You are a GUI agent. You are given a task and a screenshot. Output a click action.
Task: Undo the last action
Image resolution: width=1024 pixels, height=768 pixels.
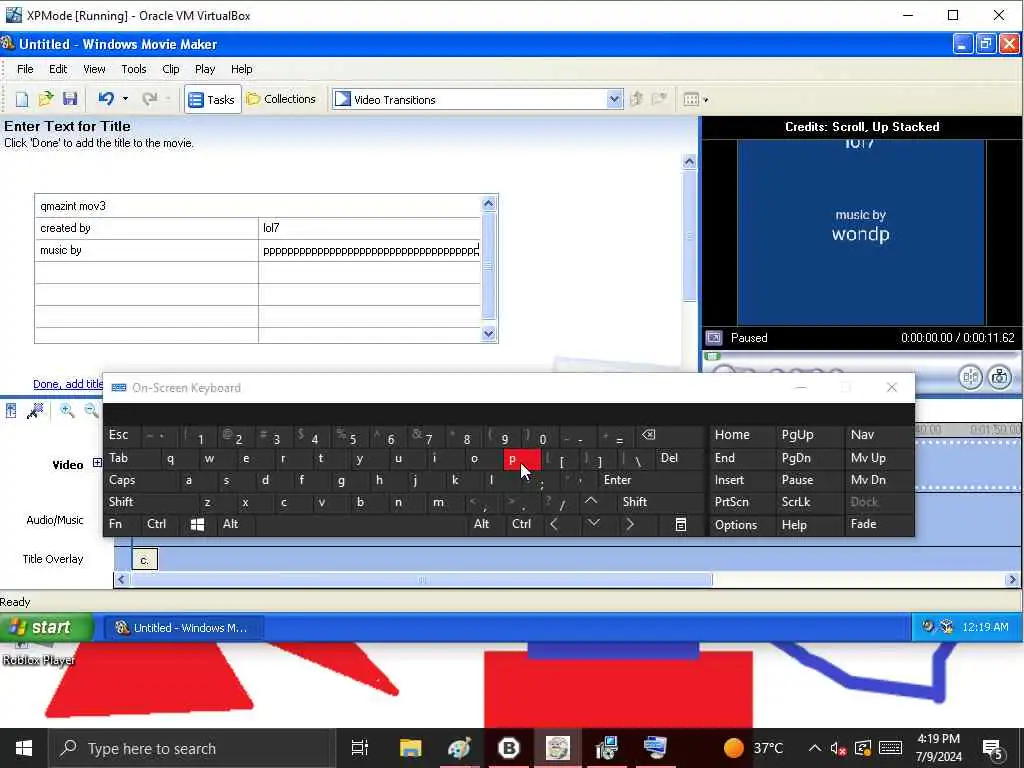[106, 99]
